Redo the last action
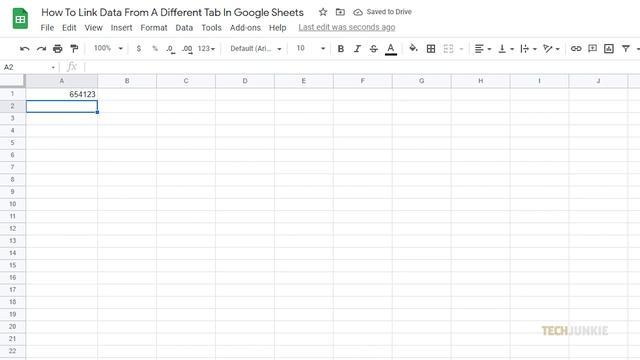The image size is (640, 360). tap(41, 49)
